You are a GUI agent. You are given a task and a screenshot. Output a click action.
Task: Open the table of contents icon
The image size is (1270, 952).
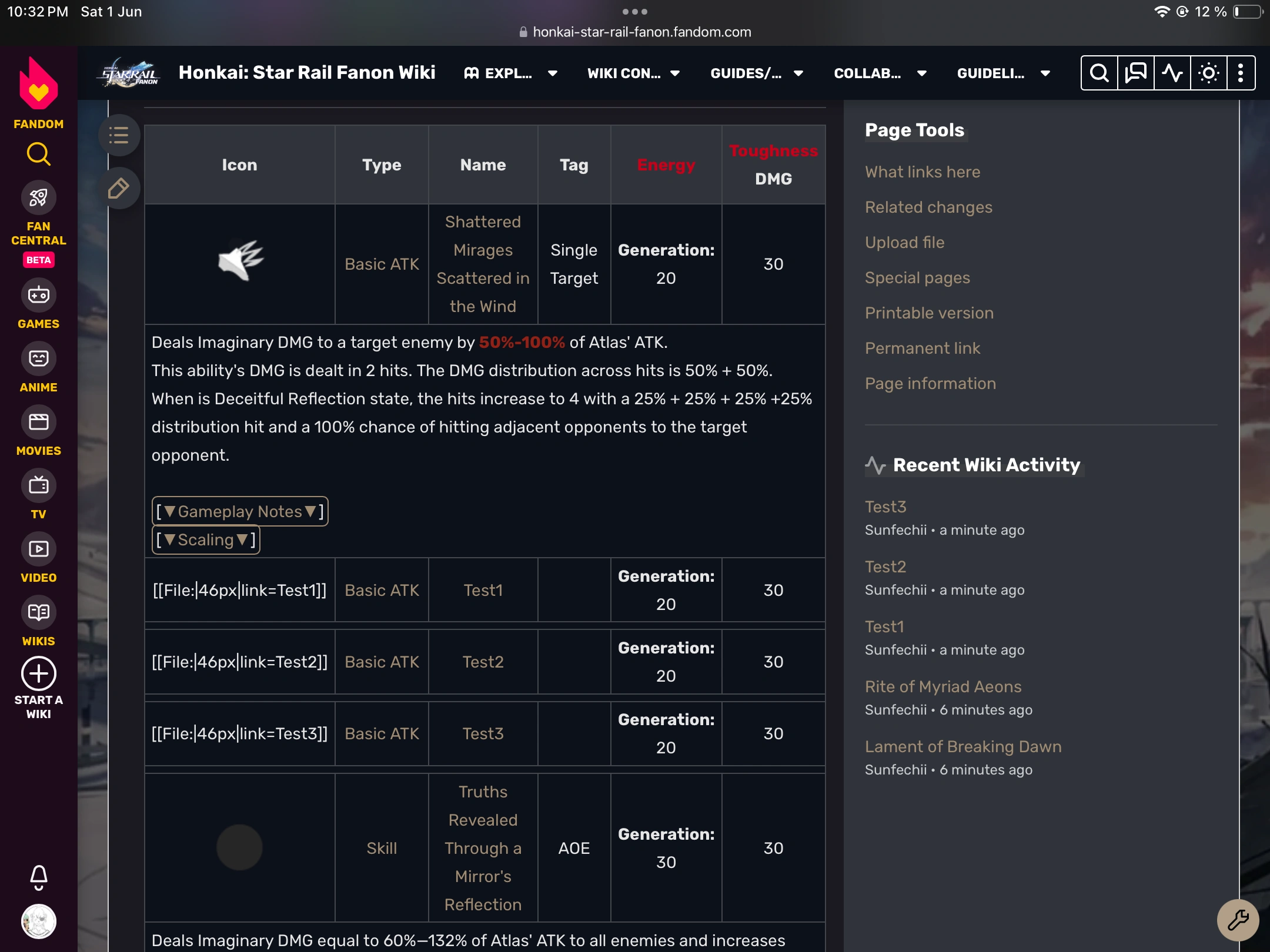pyautogui.click(x=119, y=135)
